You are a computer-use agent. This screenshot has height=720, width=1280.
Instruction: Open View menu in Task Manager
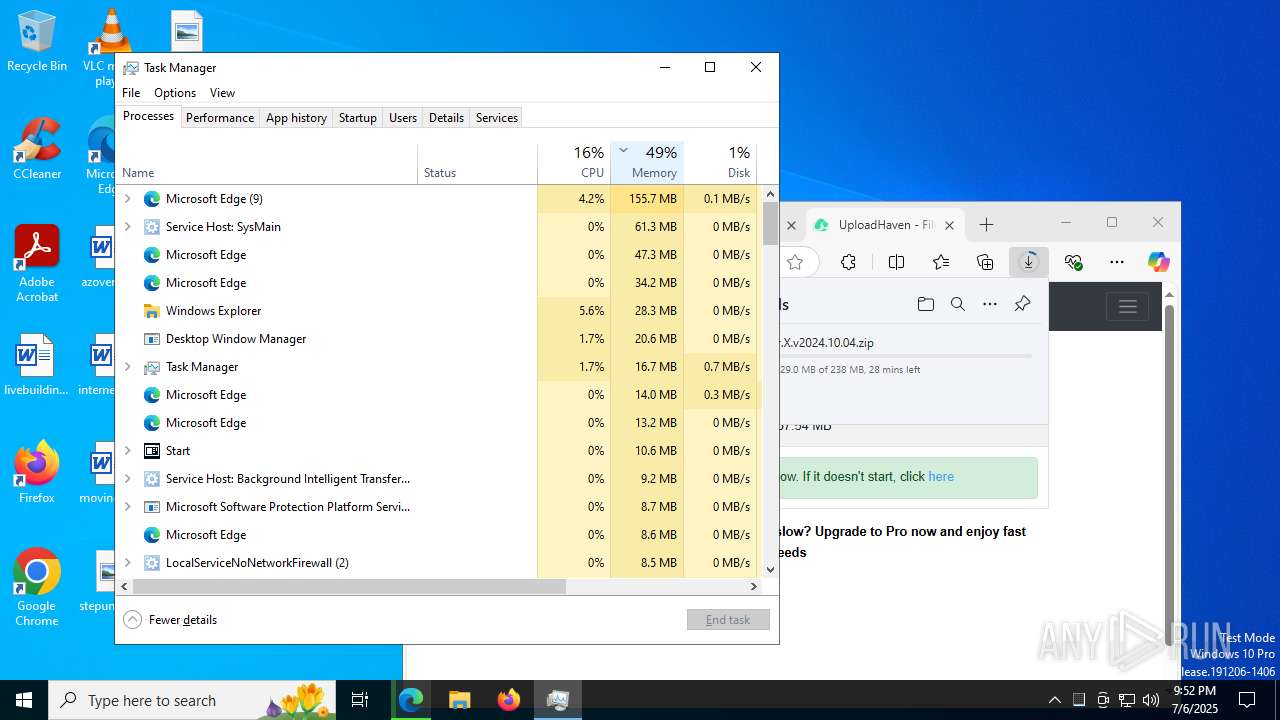[222, 93]
